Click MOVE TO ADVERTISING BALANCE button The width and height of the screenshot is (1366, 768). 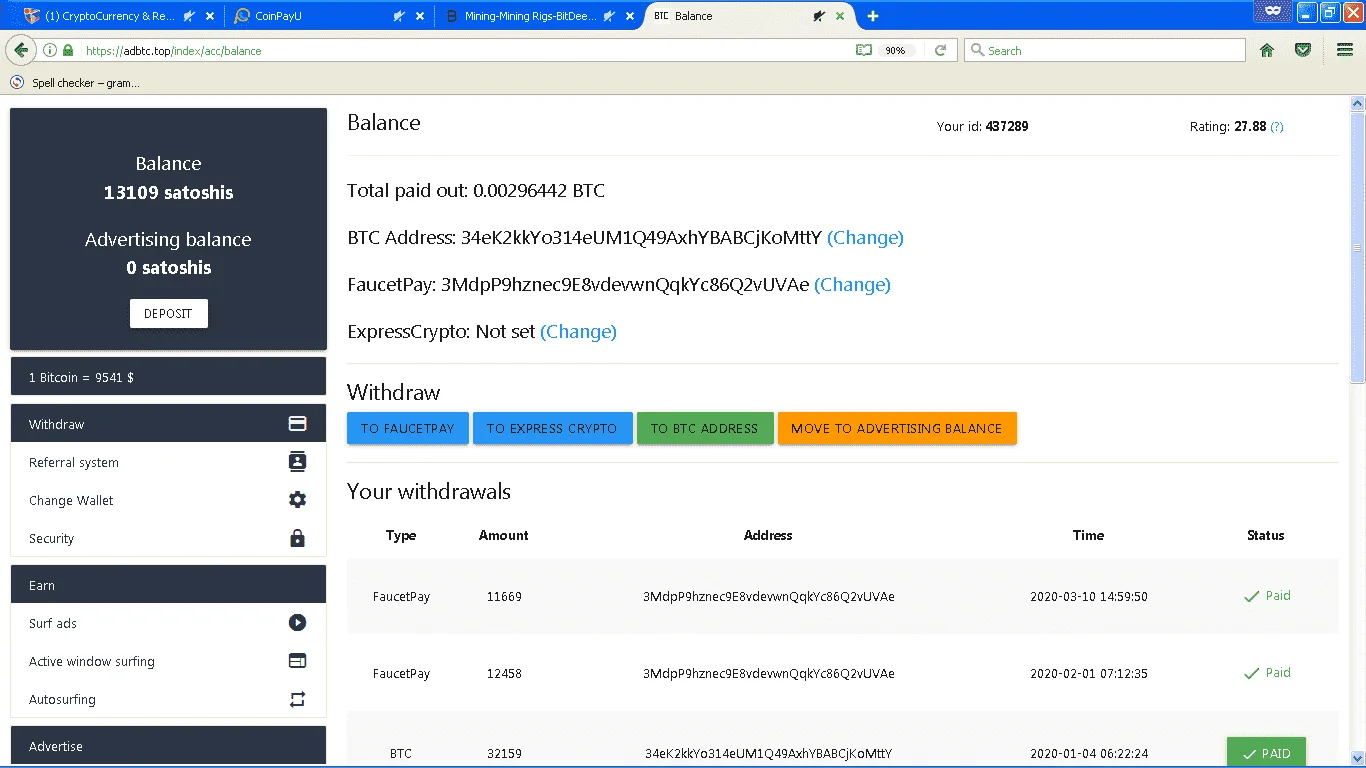tap(897, 428)
